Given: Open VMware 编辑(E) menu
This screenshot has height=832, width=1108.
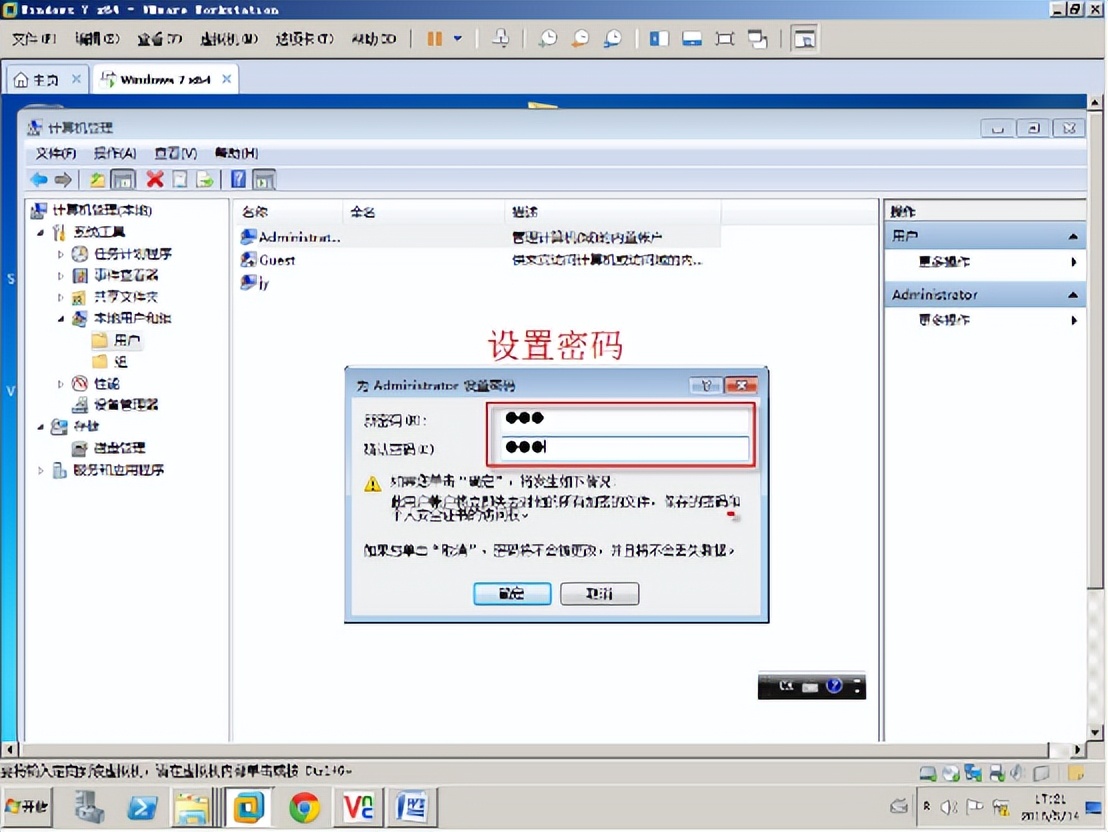Looking at the screenshot, I should pyautogui.click(x=97, y=39).
